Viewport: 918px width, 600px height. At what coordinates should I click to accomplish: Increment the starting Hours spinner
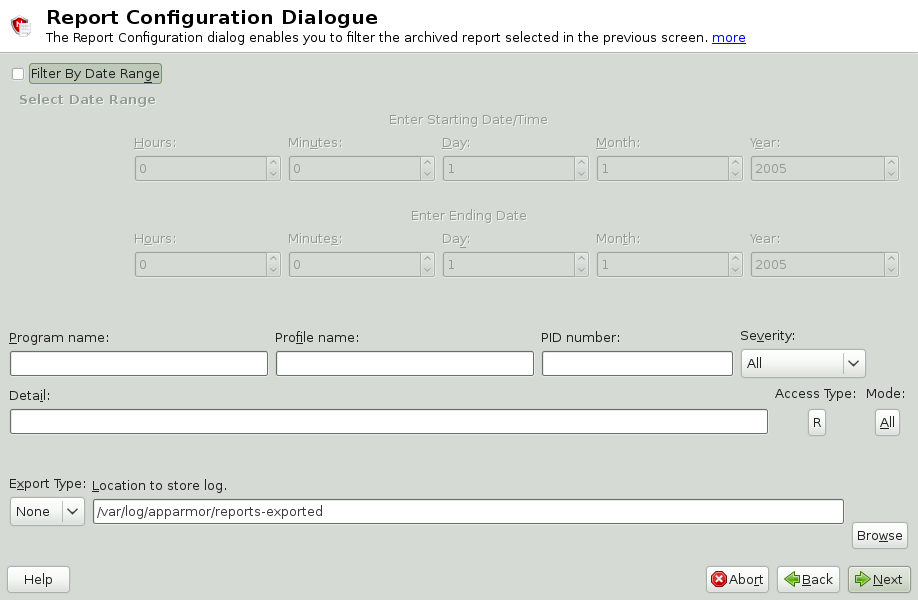pos(273,164)
